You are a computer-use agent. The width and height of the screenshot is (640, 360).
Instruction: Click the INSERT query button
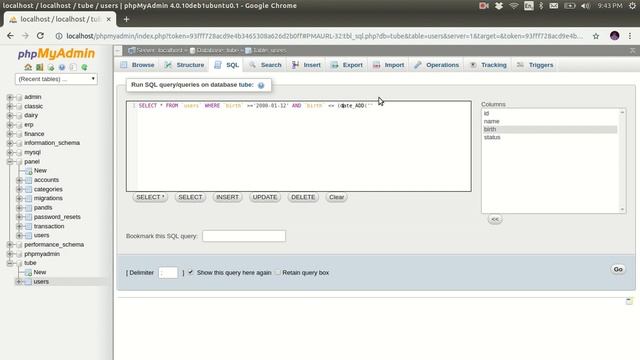point(227,197)
